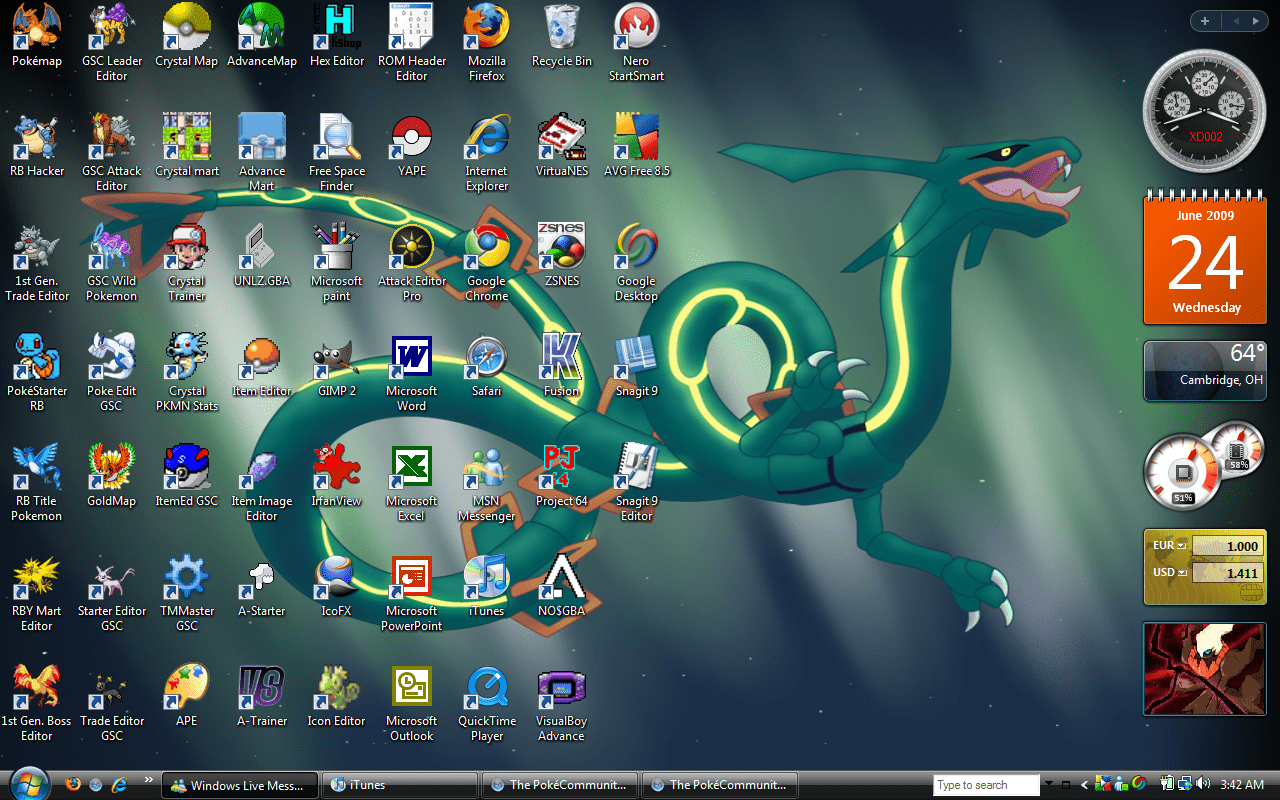Switch to the iTunes taskbar button
The height and width of the screenshot is (800, 1280).
(x=400, y=785)
